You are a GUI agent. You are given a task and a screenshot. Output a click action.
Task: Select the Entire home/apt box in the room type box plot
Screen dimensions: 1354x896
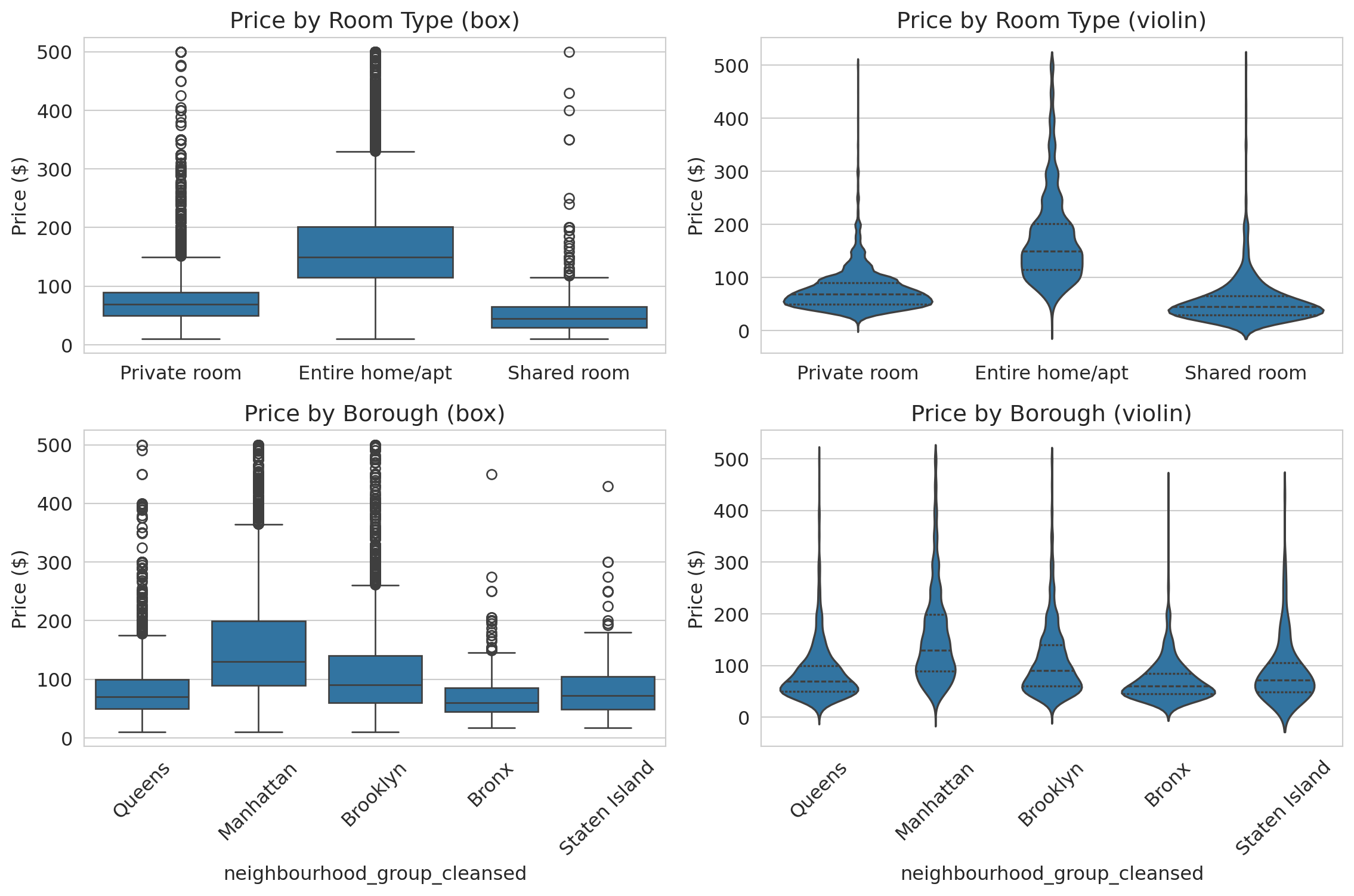pos(375,252)
